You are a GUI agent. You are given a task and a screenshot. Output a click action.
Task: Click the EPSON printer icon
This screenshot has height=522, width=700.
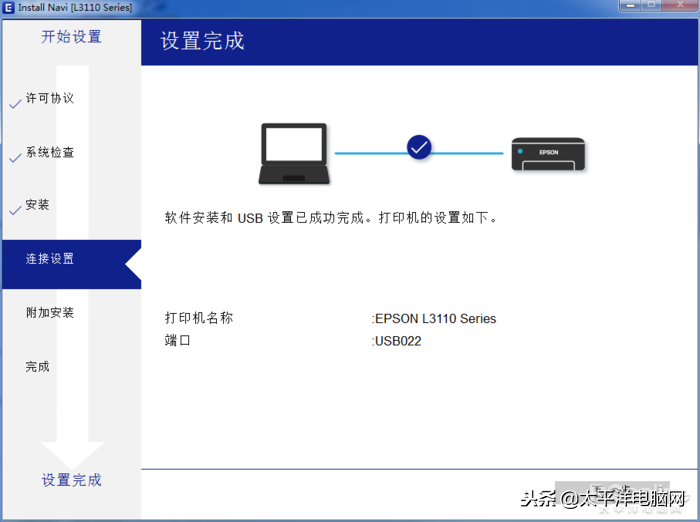[x=548, y=154]
